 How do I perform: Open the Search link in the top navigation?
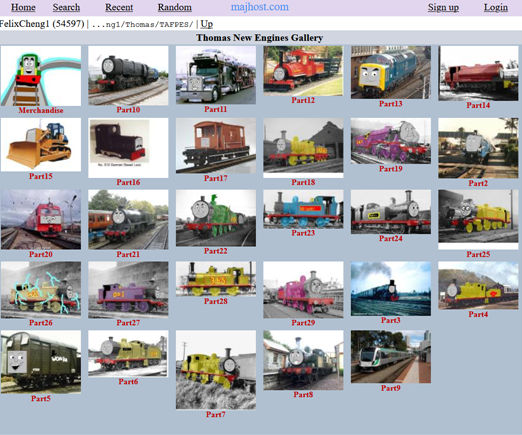(66, 7)
